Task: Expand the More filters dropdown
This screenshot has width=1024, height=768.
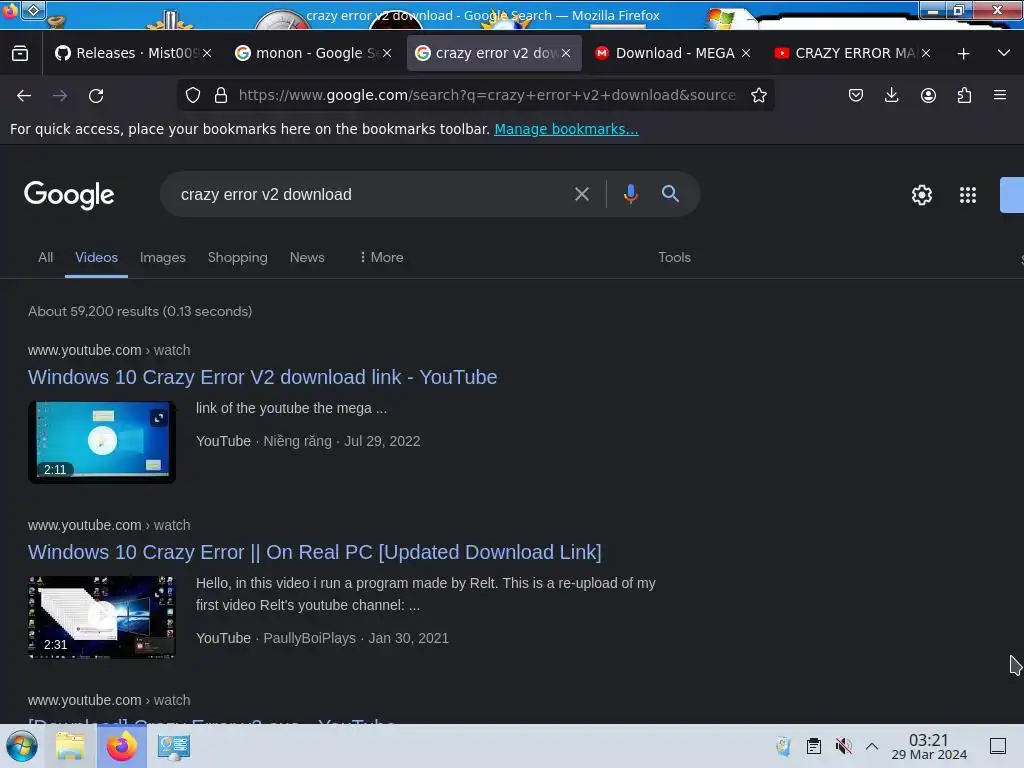Action: (381, 257)
